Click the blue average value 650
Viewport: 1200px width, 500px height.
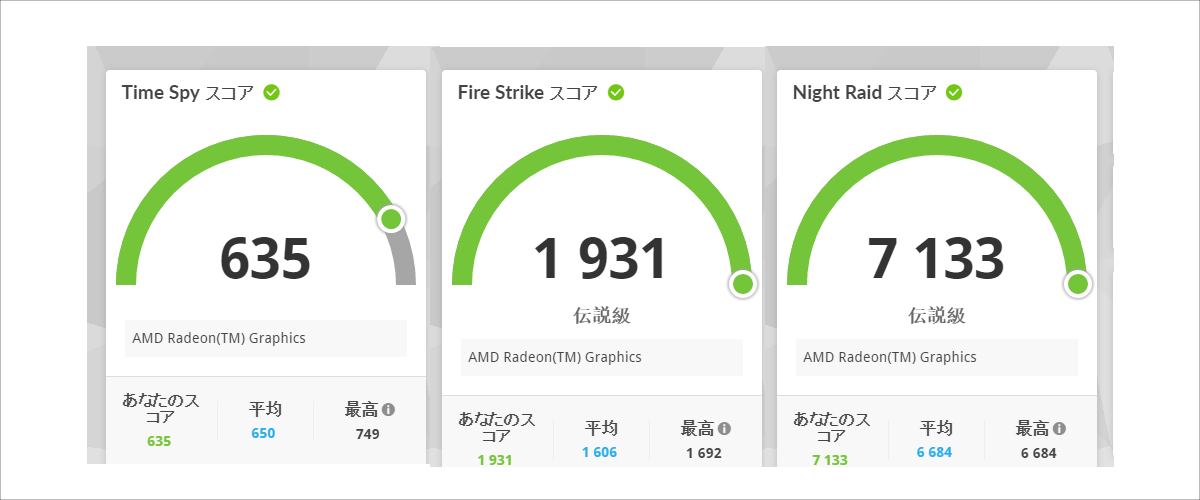[264, 434]
